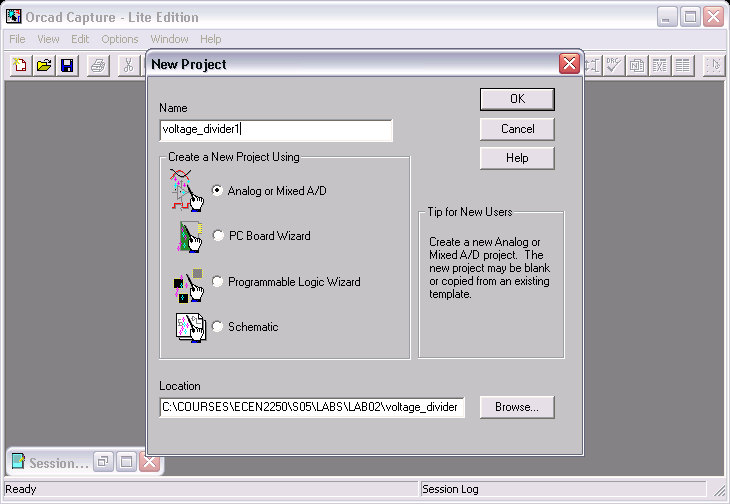730x504 pixels.
Task: Click the Analog or Mixed A/D project icon
Action: click(187, 191)
